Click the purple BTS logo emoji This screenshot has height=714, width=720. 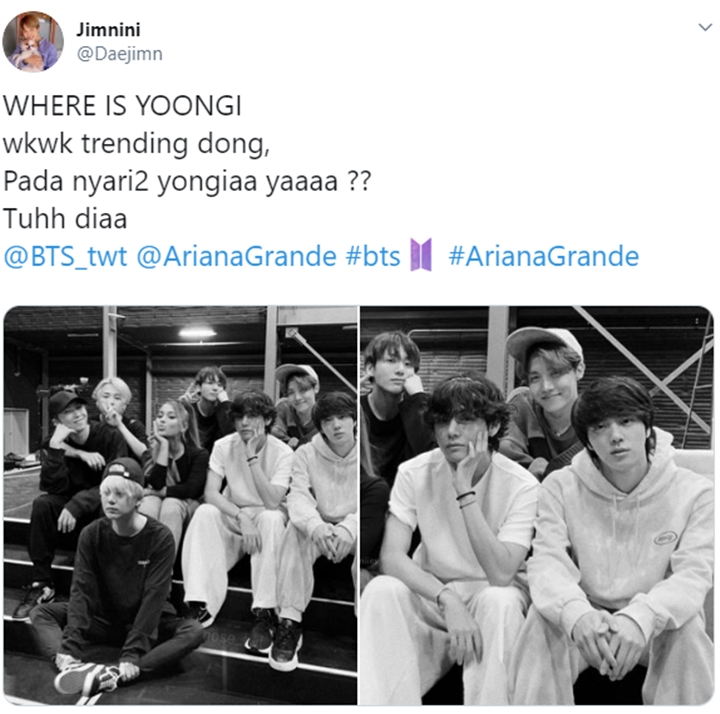(421, 255)
